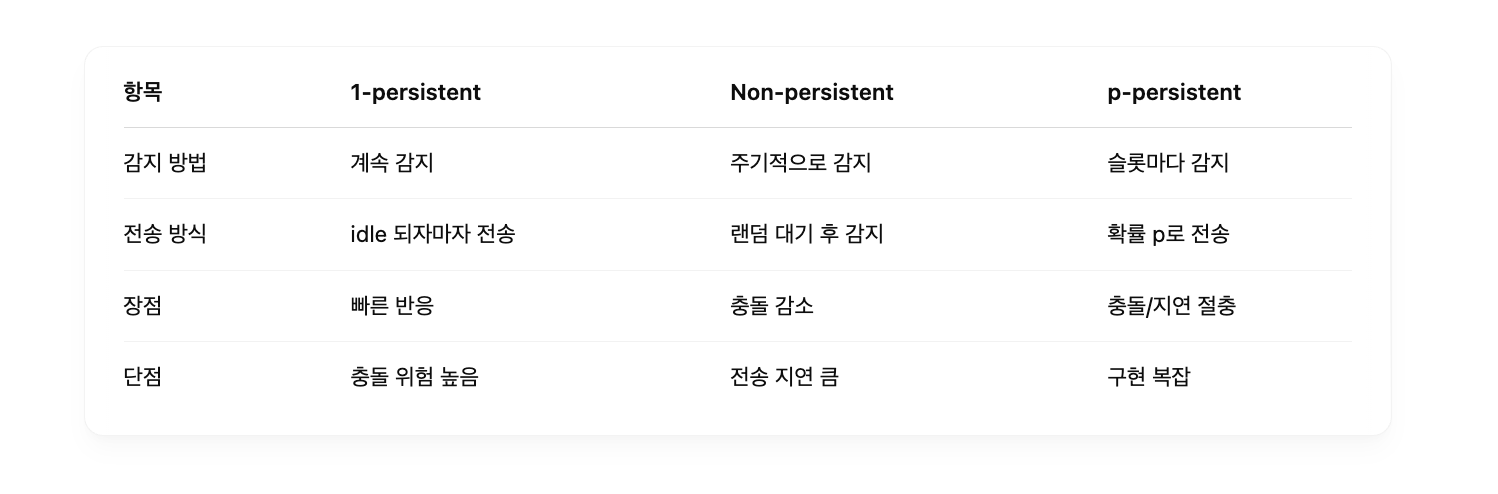This screenshot has height=494, width=1498.
Task: Select the 충돌 위험 높음 cell
Action: click(x=414, y=377)
